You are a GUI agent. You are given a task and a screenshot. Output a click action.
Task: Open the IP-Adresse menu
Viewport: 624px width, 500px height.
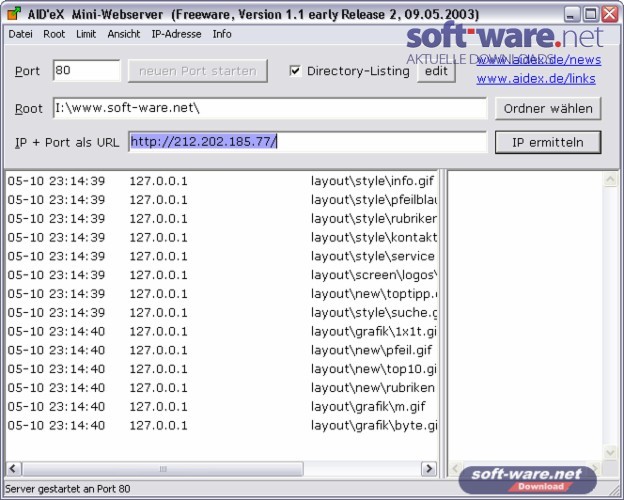click(176, 34)
